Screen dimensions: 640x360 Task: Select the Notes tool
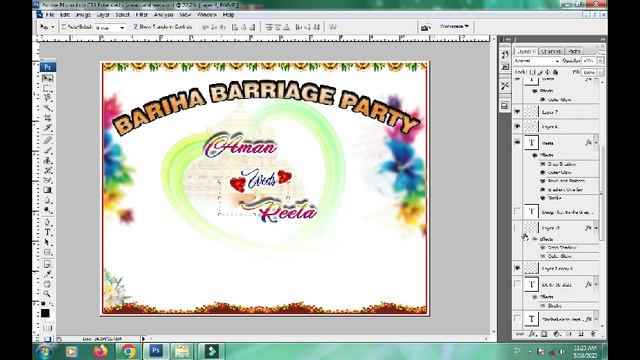(48, 264)
